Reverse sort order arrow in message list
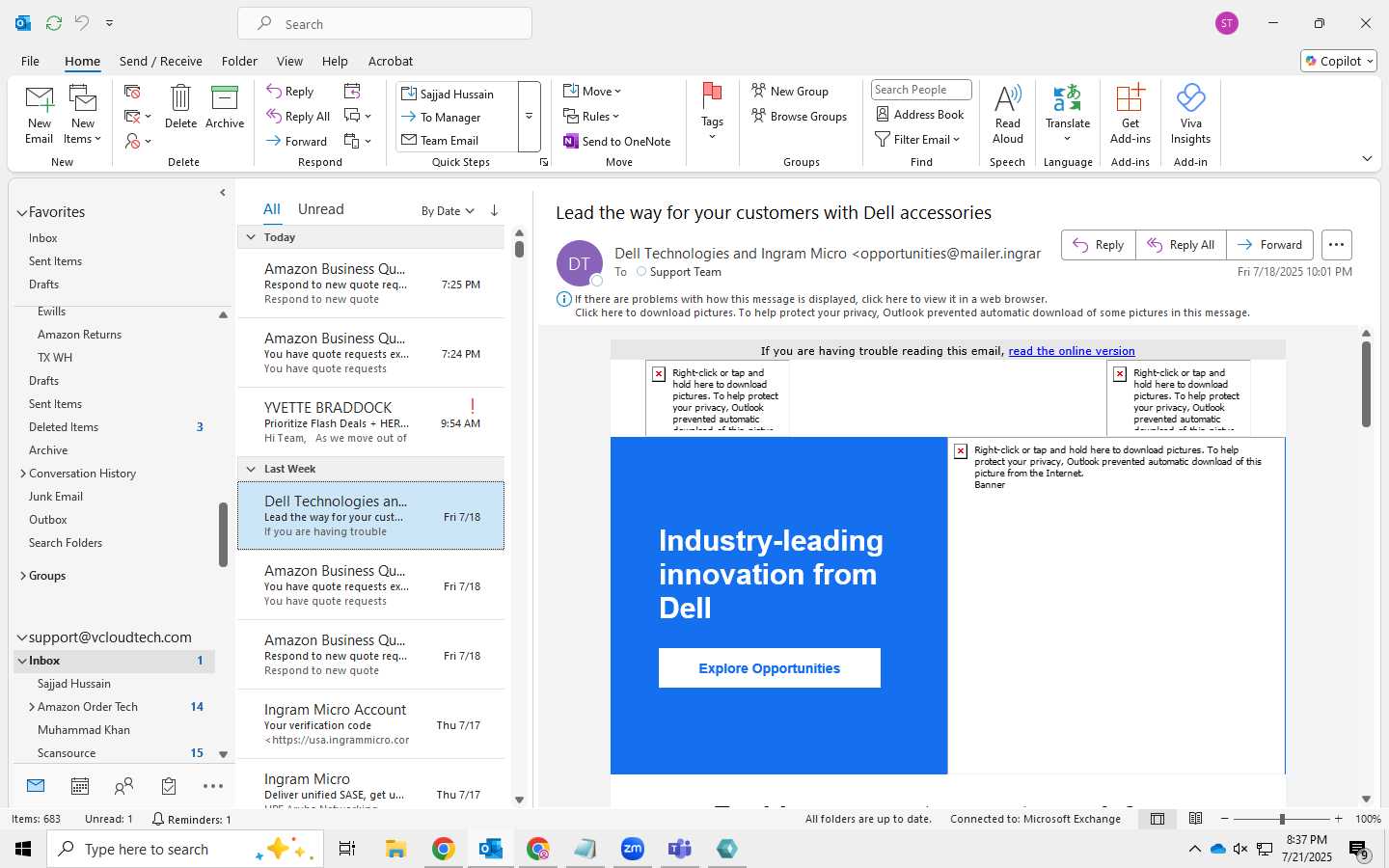1389x868 pixels. (494, 210)
